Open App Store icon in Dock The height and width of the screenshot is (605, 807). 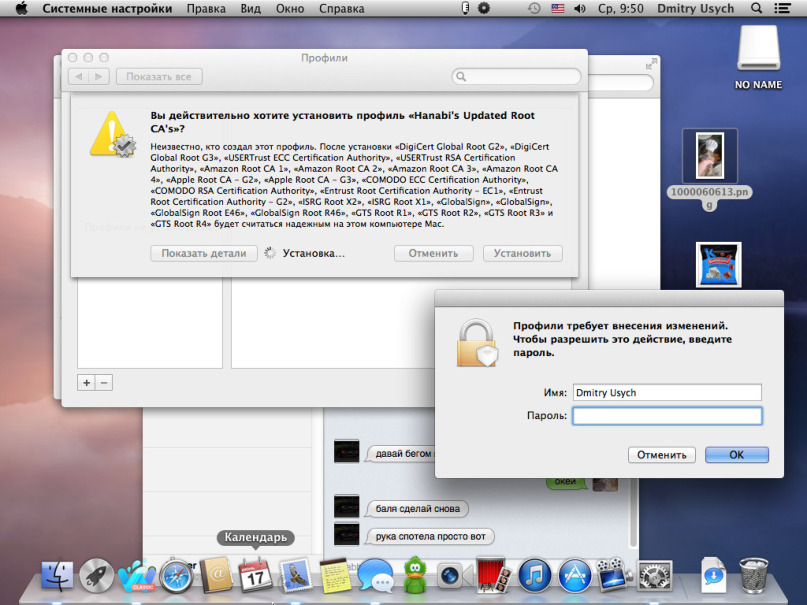(x=574, y=575)
